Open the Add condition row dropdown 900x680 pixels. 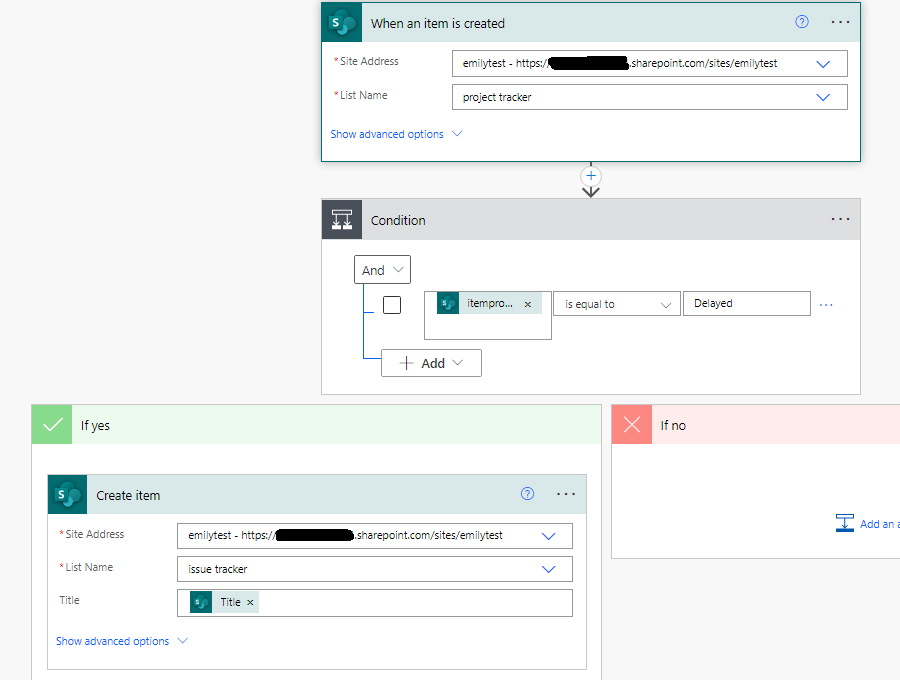pos(431,363)
